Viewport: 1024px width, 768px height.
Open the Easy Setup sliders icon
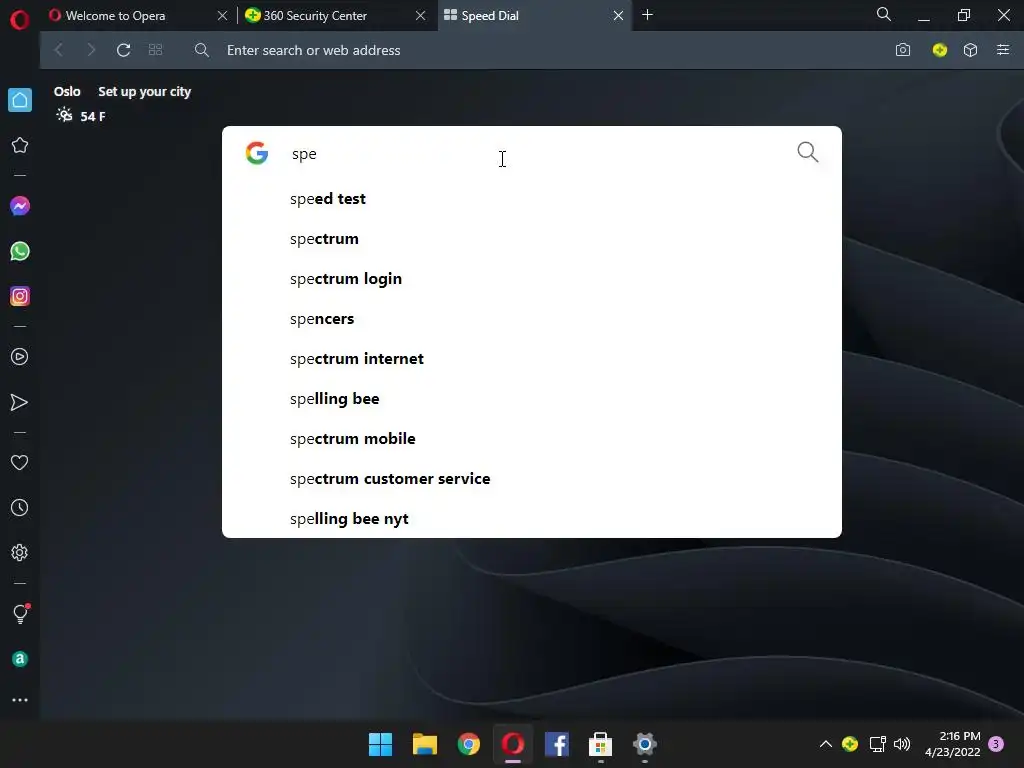coord(1003,50)
